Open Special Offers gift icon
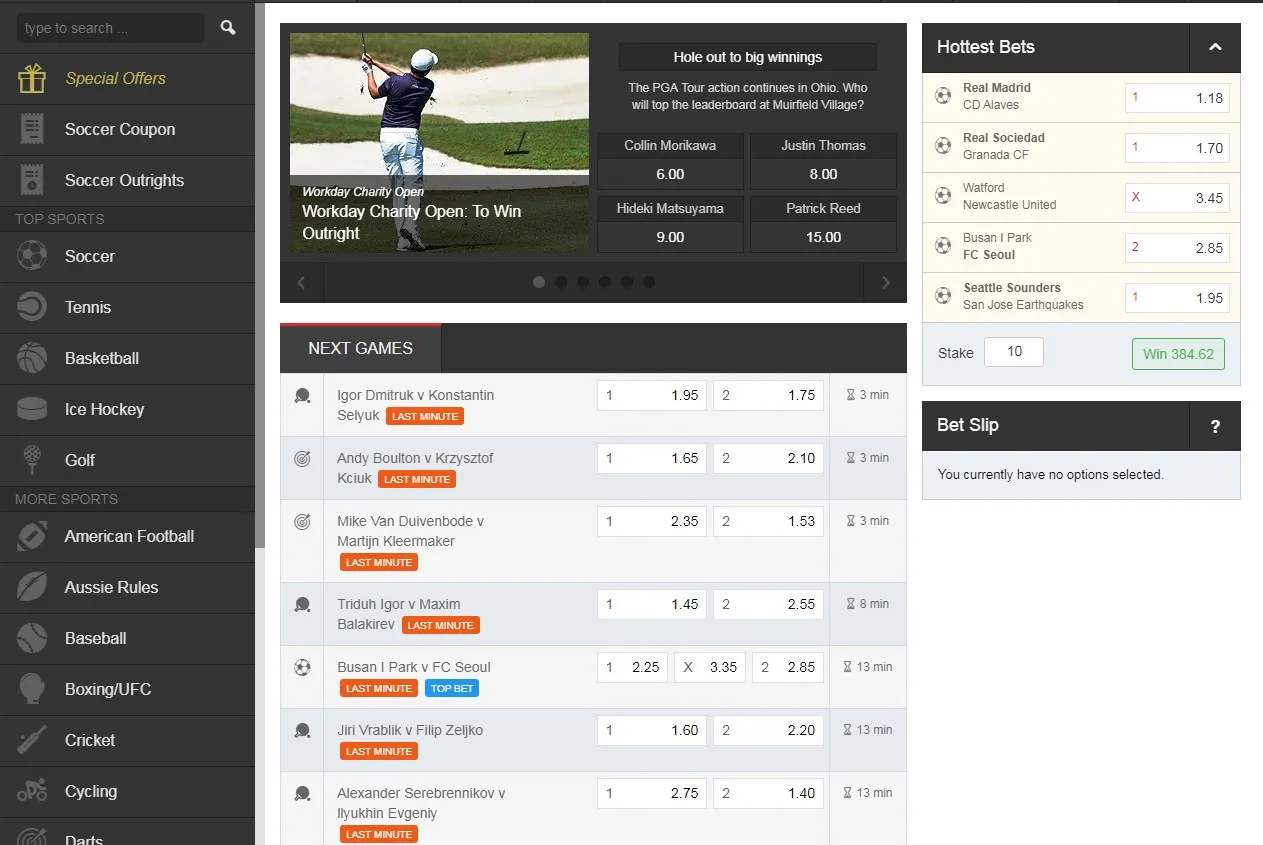The height and width of the screenshot is (845, 1263). 33,78
